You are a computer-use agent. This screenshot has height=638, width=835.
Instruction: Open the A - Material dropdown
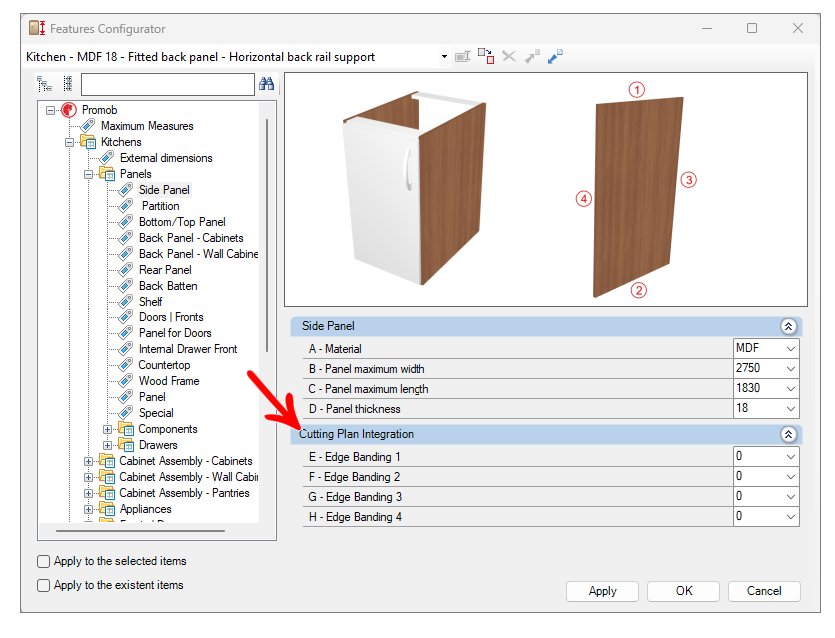791,348
